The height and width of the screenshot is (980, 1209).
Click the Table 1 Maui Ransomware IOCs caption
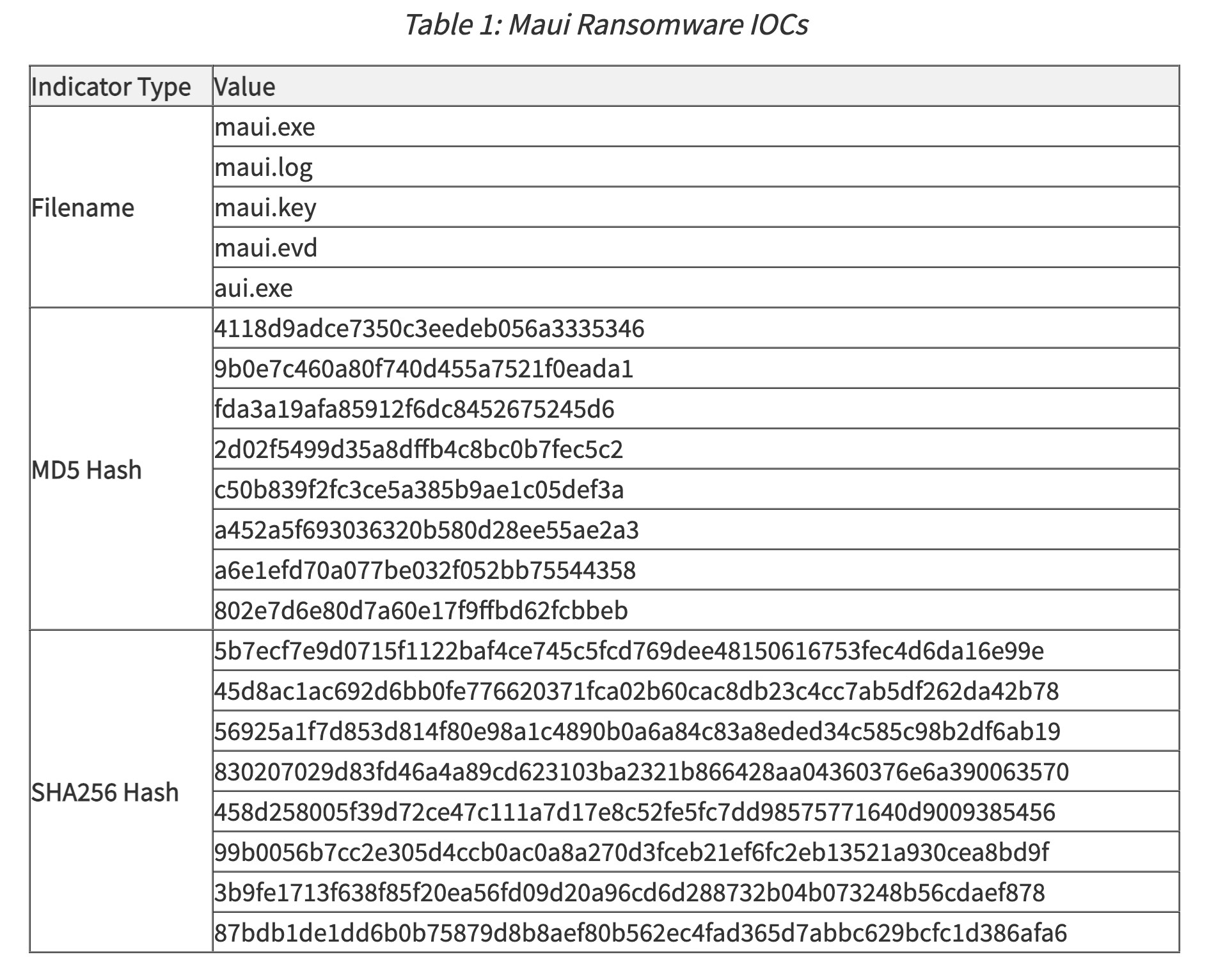[606, 24]
